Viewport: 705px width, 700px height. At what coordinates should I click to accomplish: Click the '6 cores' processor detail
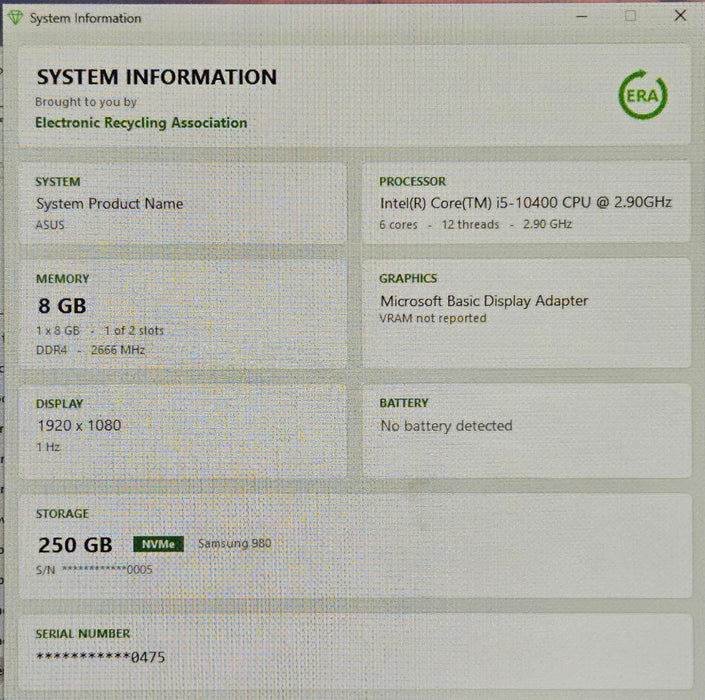coord(398,224)
